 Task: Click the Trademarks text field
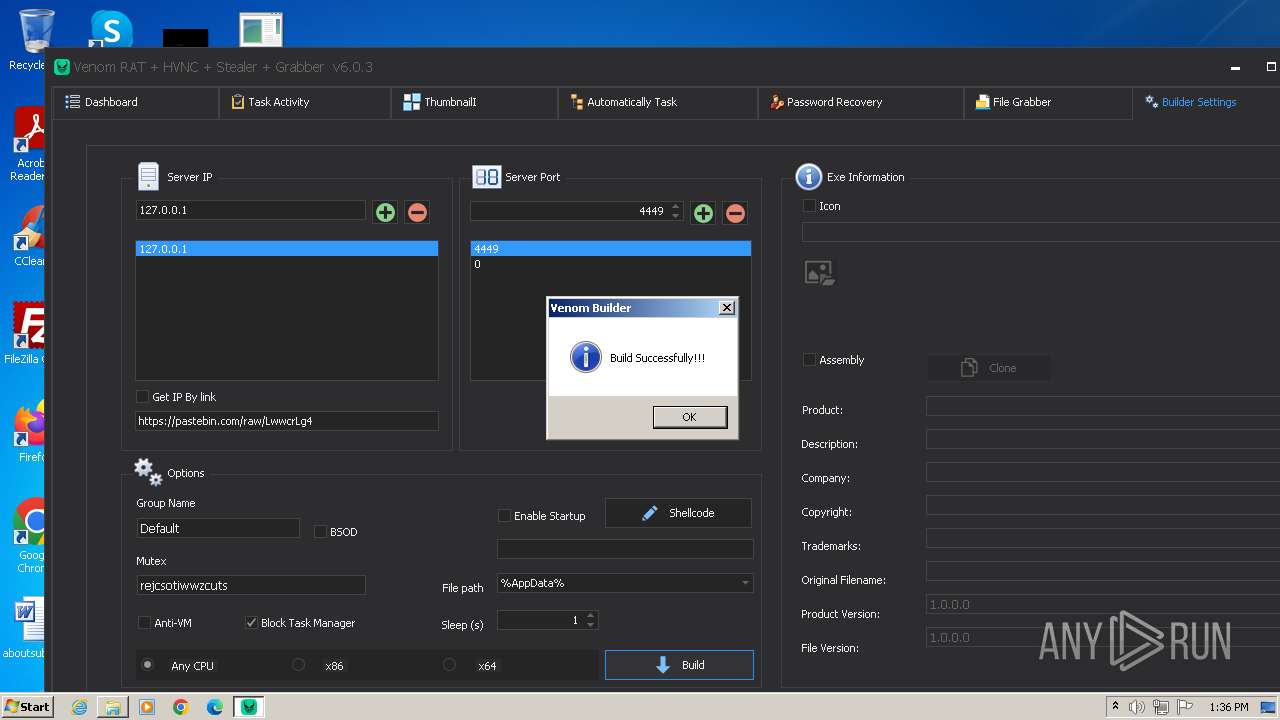pyautogui.click(x=1102, y=539)
